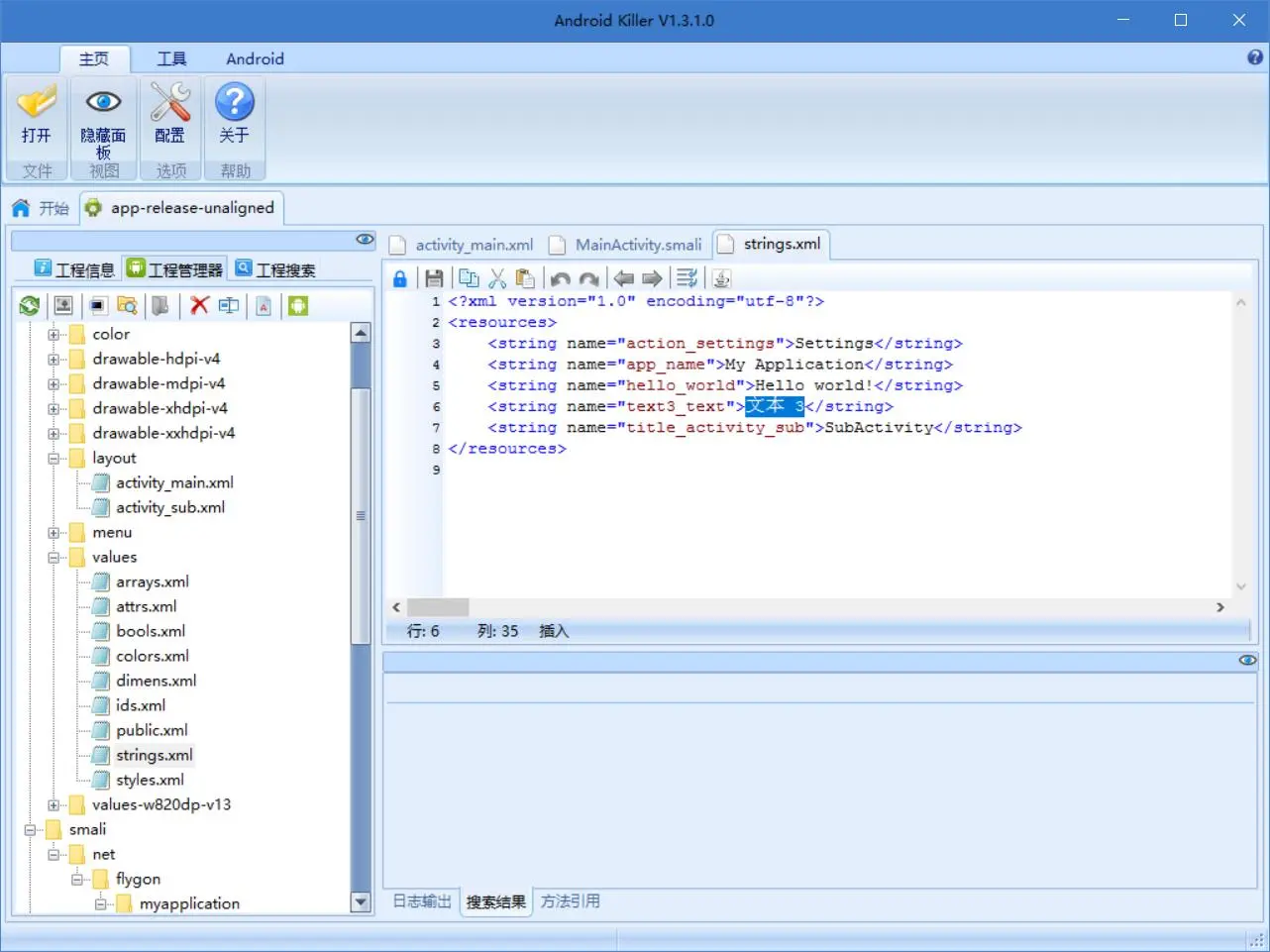Expand the drawable-mdpi-v4 folder
Viewport: 1270px width, 952px height.
(53, 384)
